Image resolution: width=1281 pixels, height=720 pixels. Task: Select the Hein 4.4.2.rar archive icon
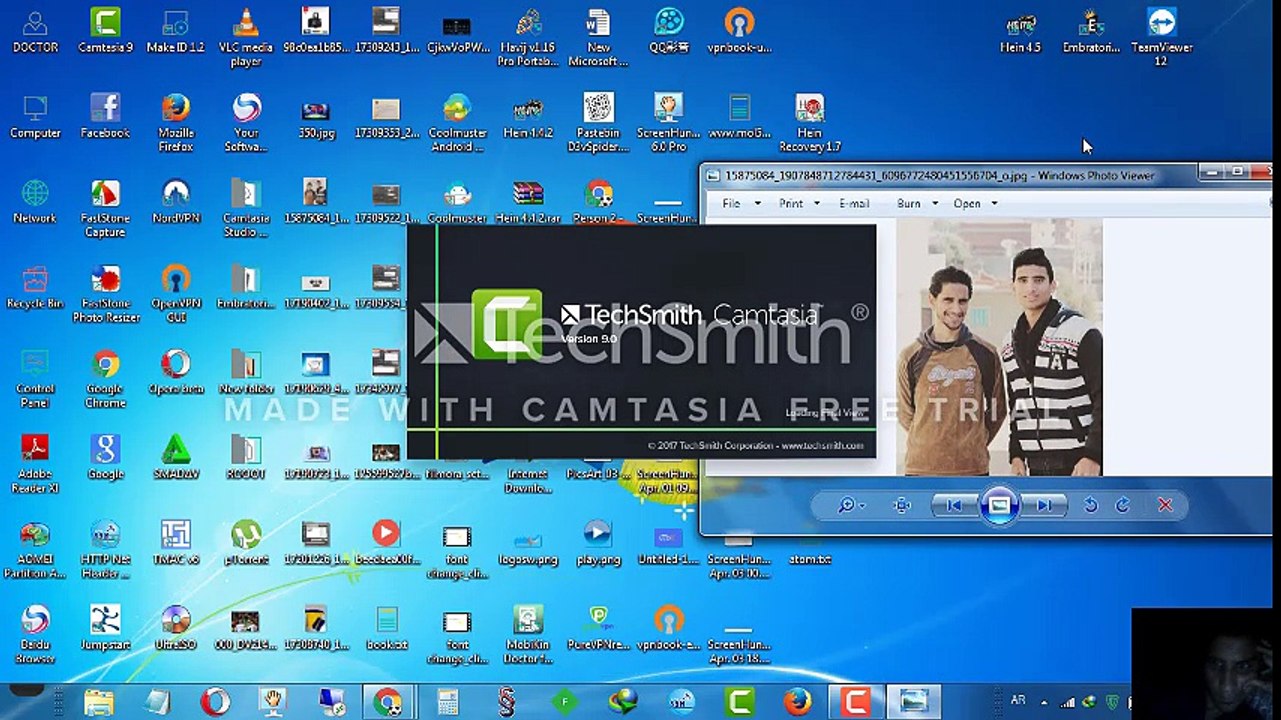tap(528, 200)
